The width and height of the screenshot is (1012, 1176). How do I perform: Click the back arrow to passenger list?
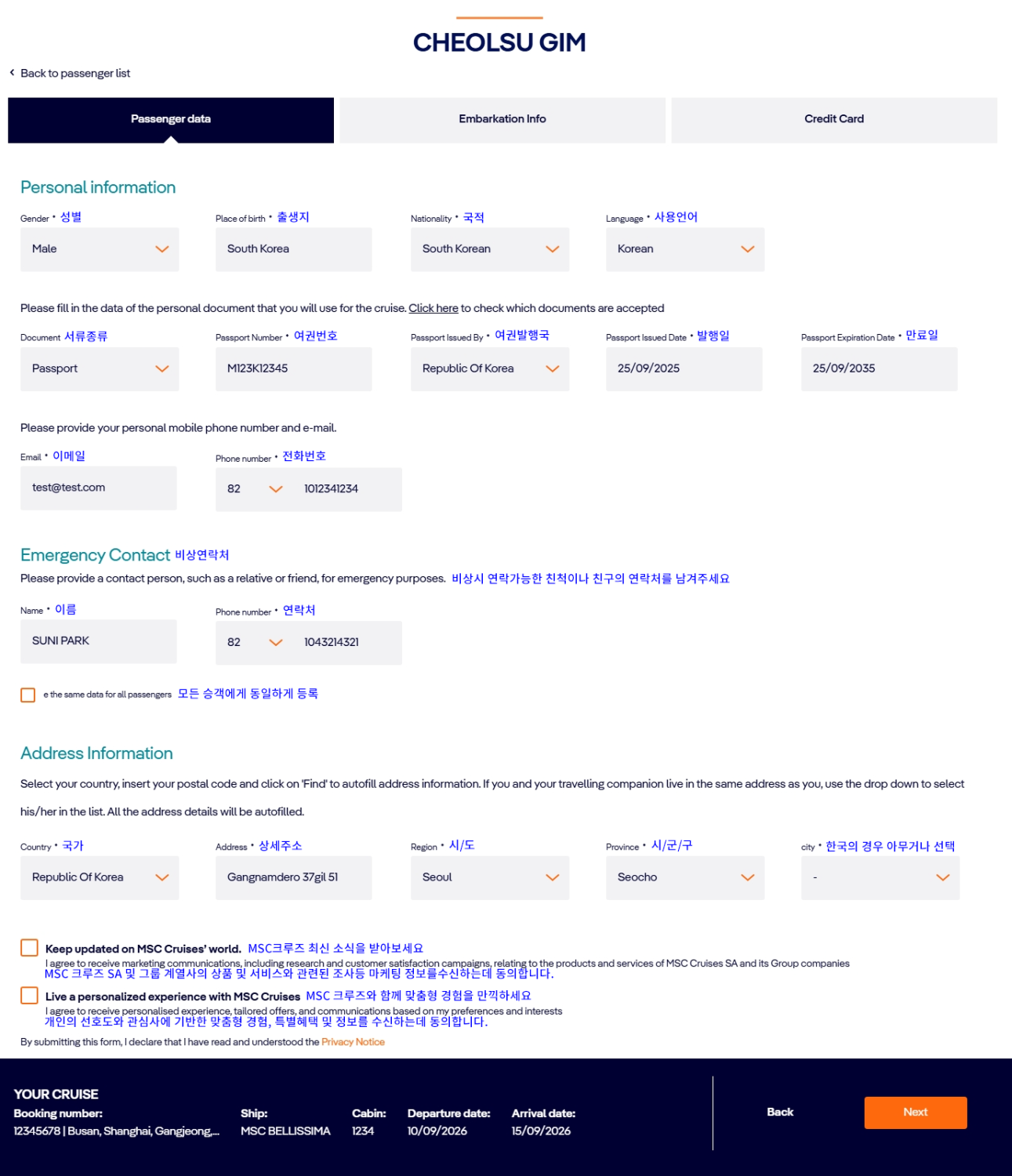point(13,73)
